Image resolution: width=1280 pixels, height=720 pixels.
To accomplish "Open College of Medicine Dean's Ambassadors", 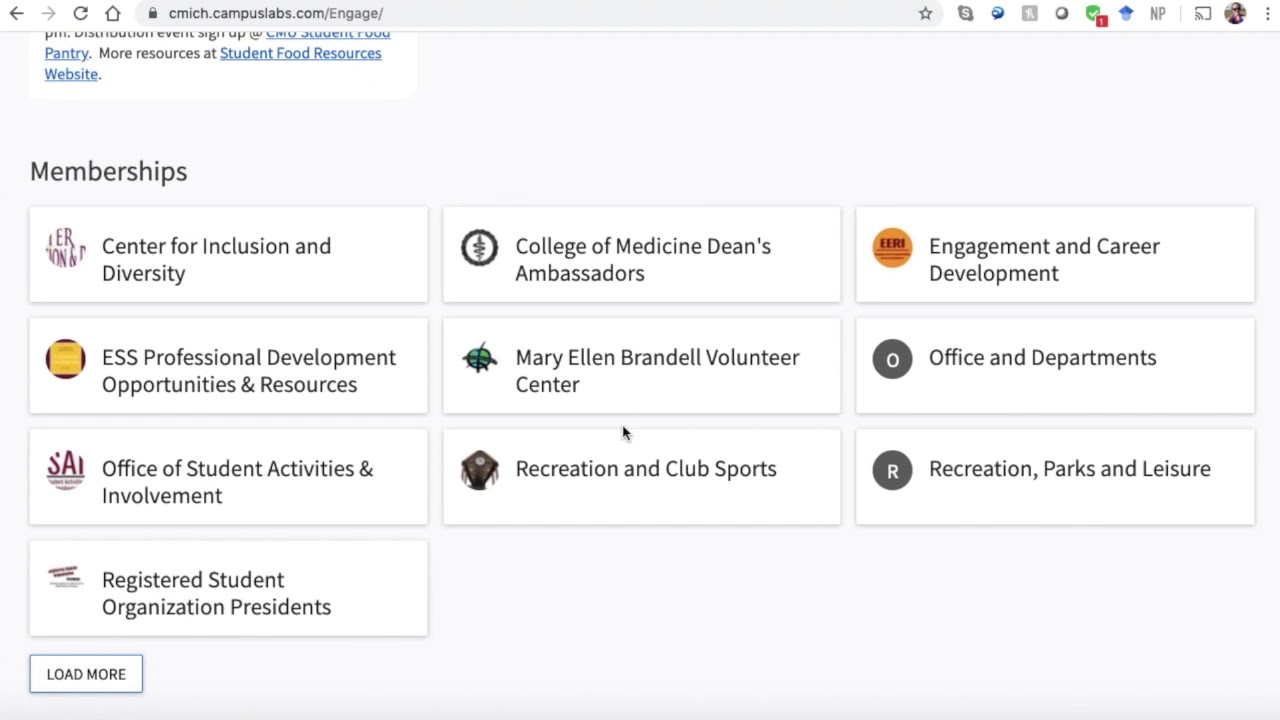I will coord(642,254).
